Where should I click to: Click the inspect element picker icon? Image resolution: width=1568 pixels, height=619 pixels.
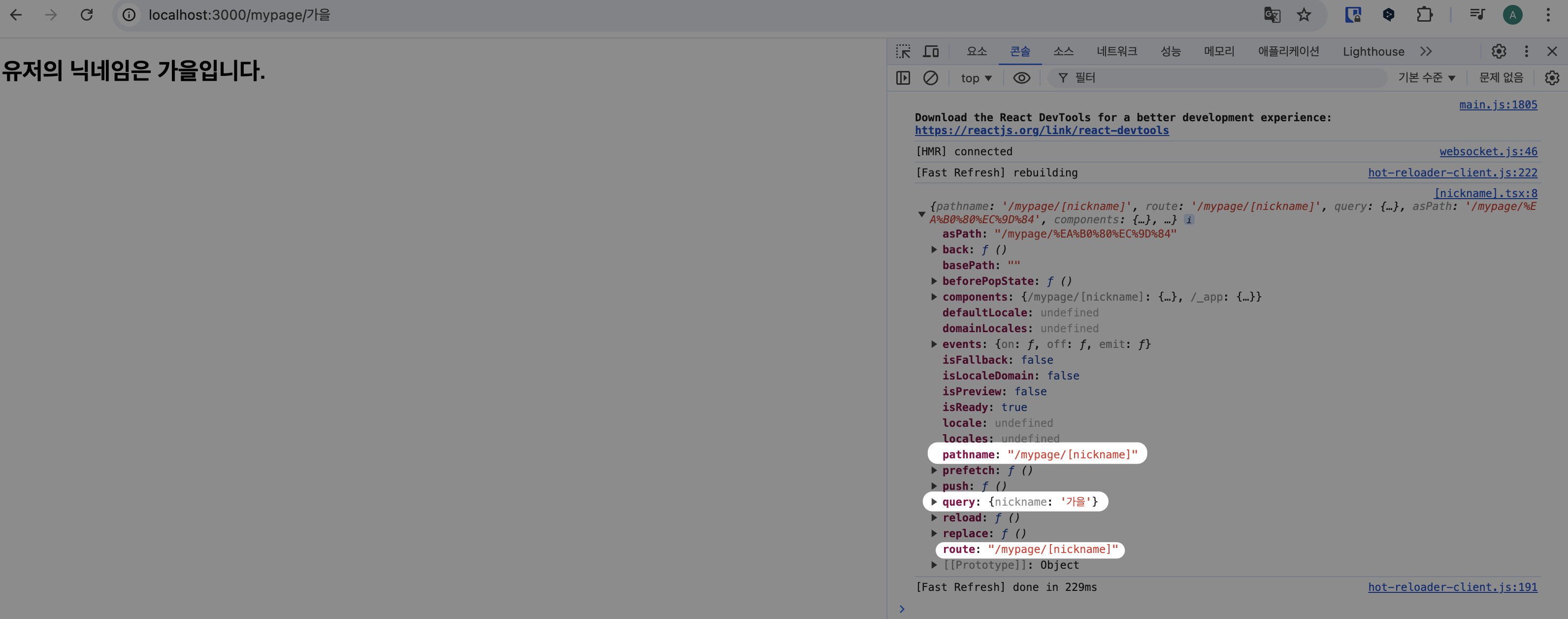[x=903, y=52]
